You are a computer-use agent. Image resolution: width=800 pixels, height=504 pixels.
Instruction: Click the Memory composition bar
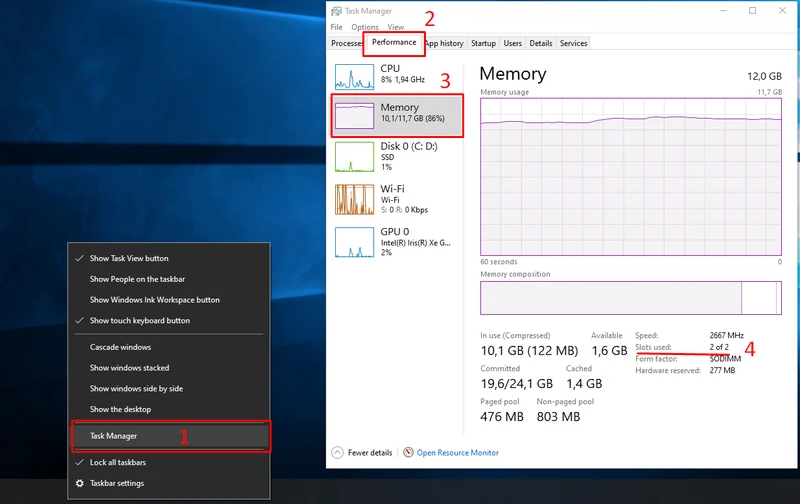631,298
